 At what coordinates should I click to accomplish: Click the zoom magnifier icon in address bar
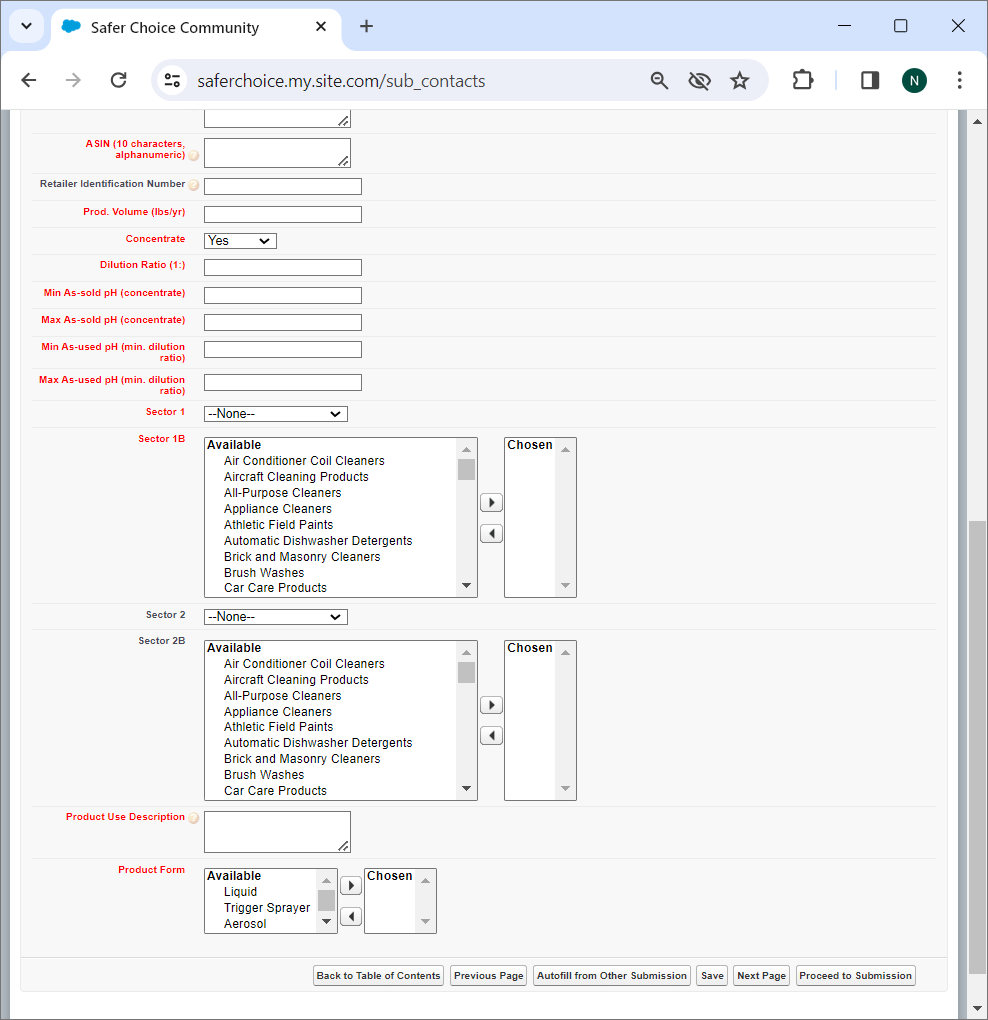pyautogui.click(x=659, y=81)
